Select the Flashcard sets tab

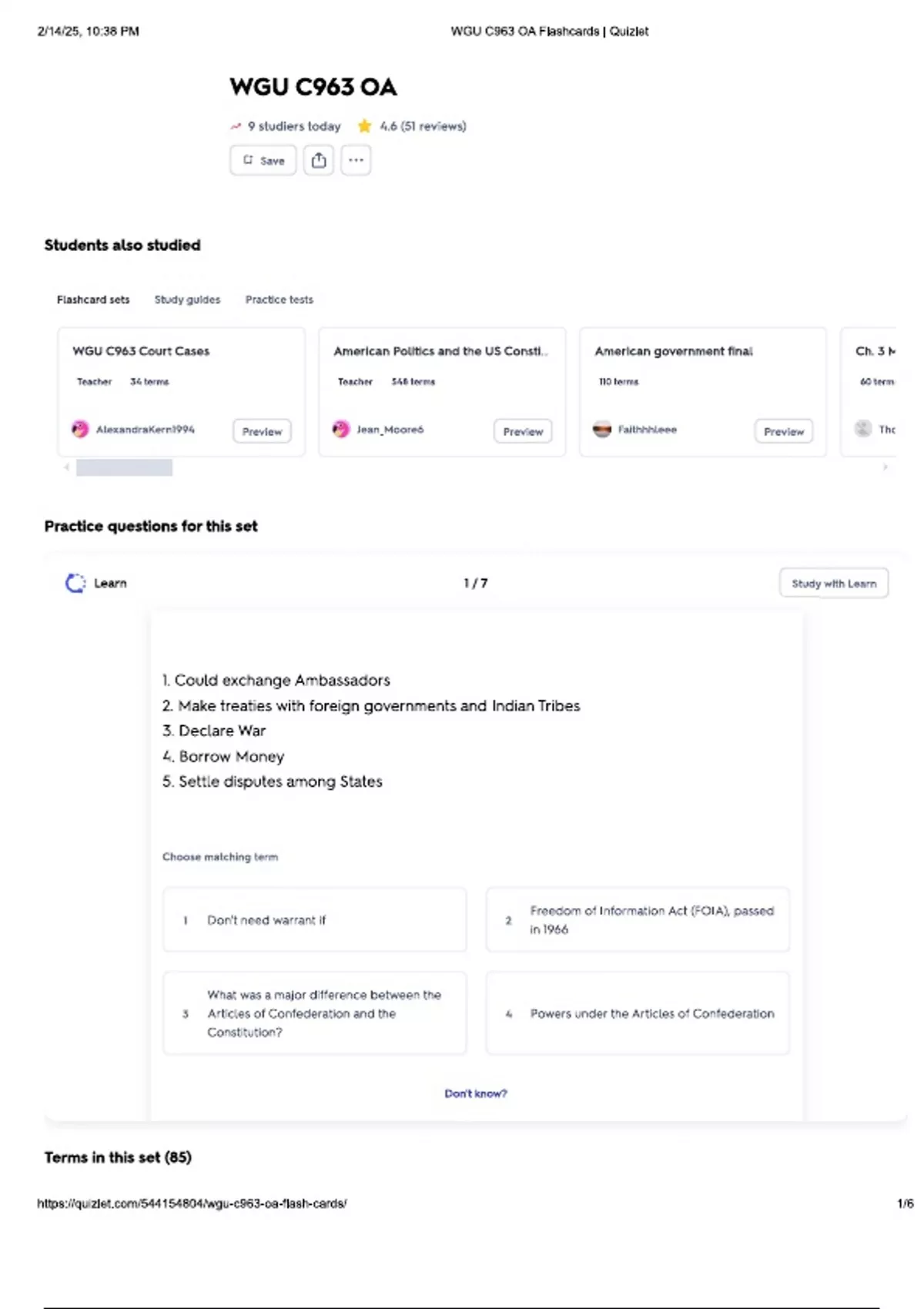click(93, 300)
